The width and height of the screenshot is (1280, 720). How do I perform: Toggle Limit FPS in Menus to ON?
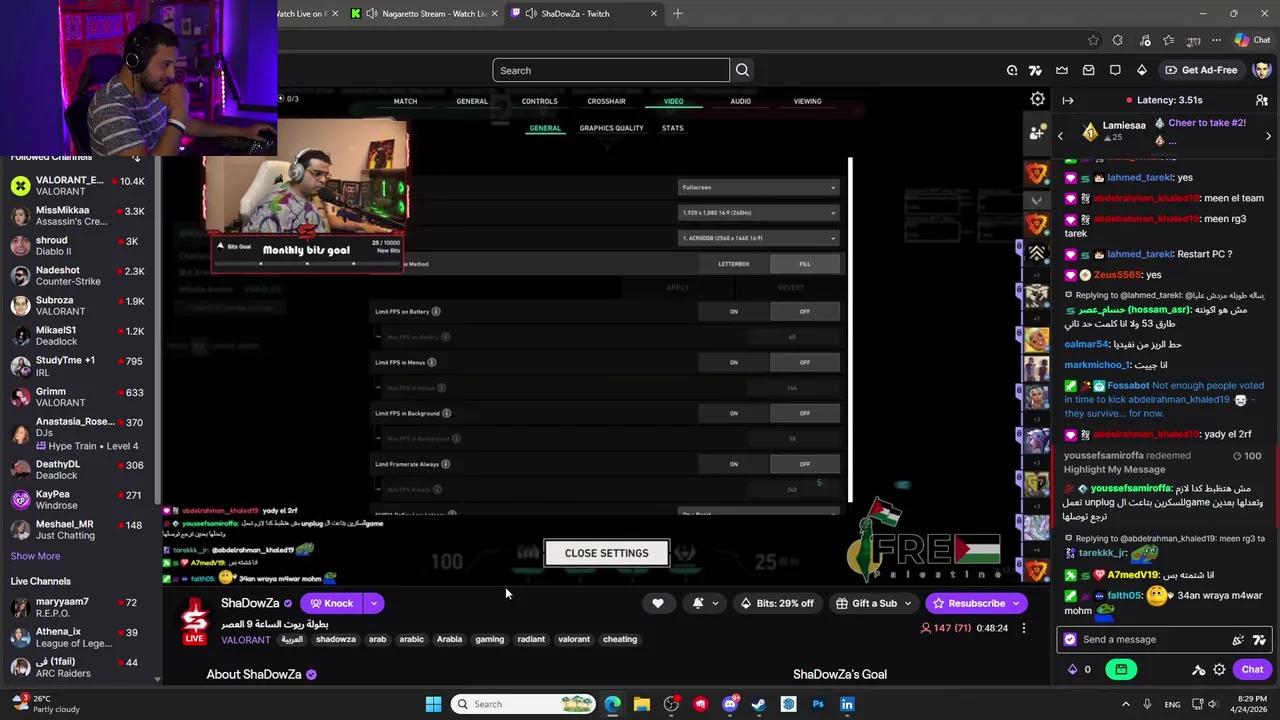[x=734, y=362]
